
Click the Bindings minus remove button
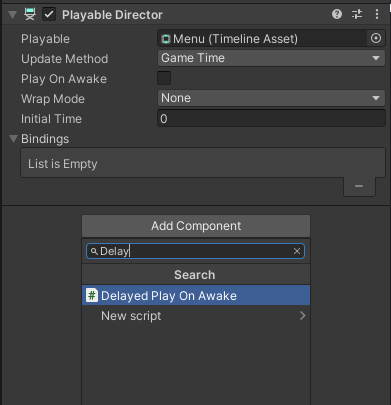359,186
